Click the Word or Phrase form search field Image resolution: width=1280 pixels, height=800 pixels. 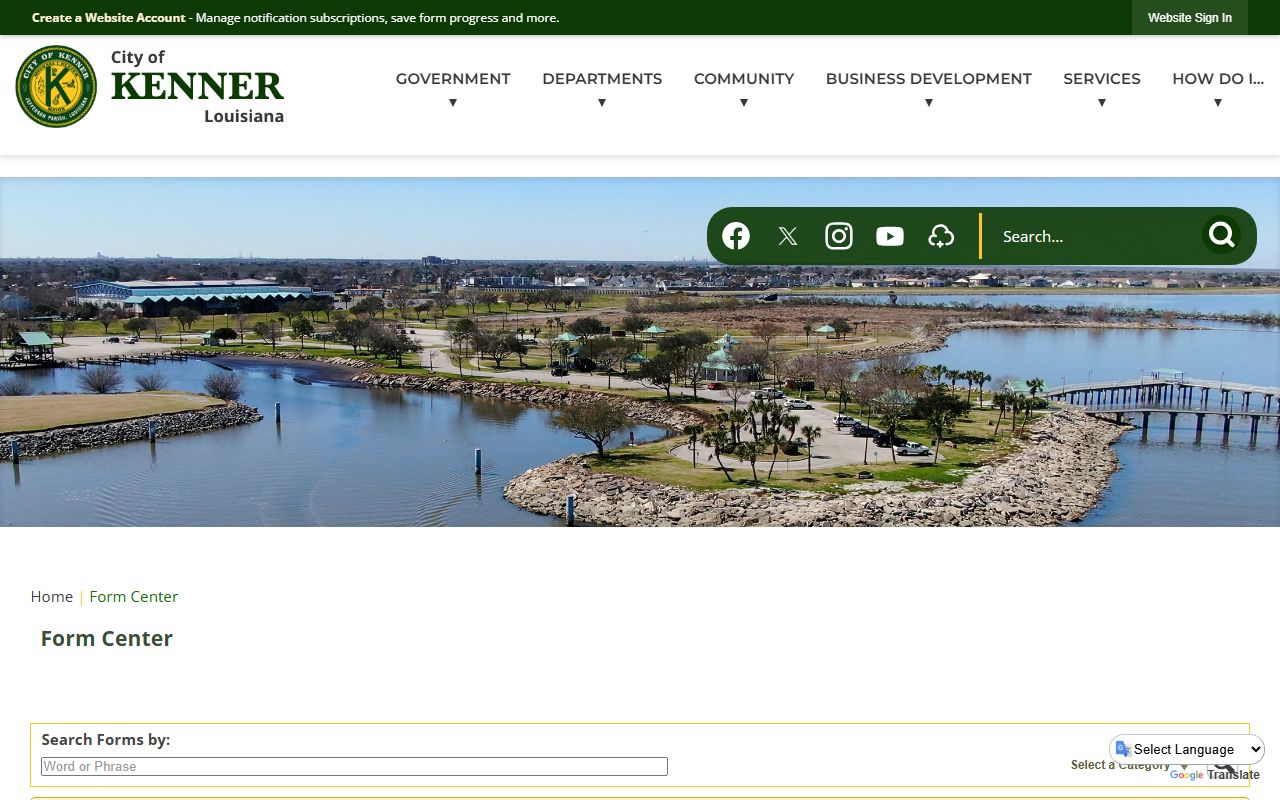click(354, 766)
